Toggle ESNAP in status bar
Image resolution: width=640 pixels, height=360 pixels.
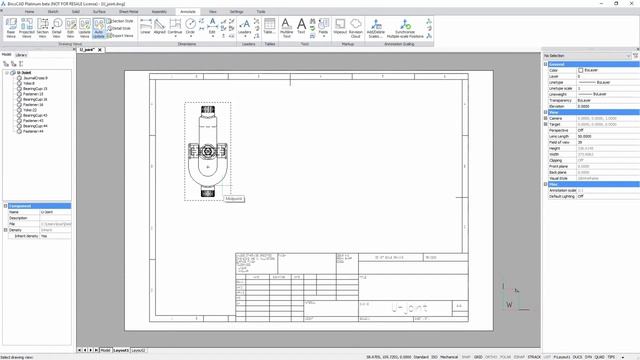point(519,357)
